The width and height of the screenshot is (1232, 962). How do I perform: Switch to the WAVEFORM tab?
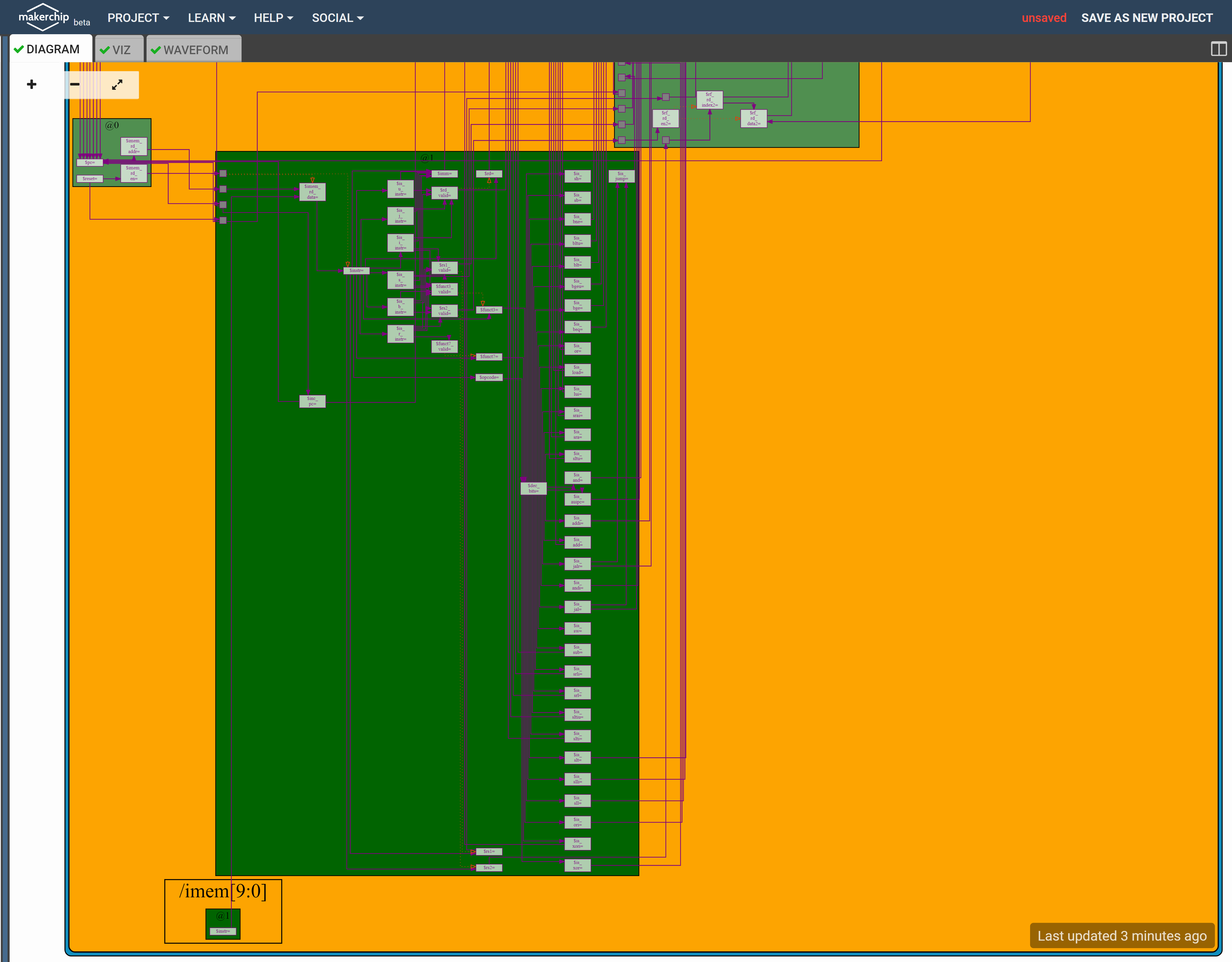coord(195,50)
